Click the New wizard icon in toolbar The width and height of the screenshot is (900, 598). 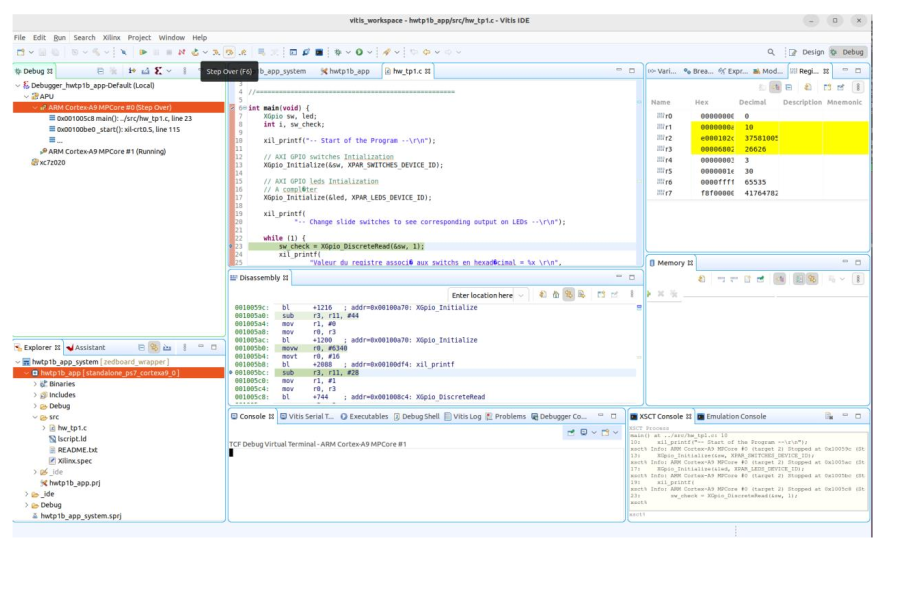pos(21,52)
